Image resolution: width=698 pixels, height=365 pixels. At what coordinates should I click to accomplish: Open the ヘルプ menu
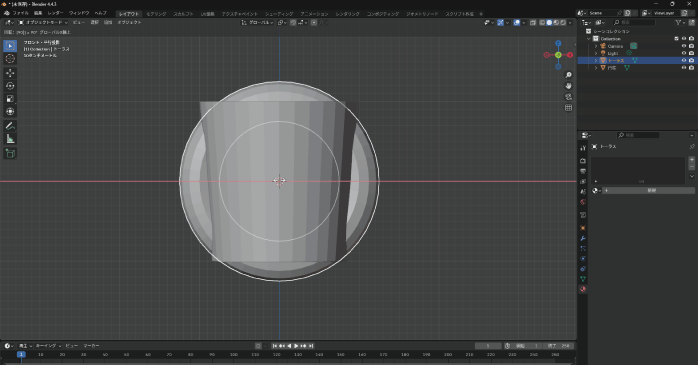click(101, 13)
